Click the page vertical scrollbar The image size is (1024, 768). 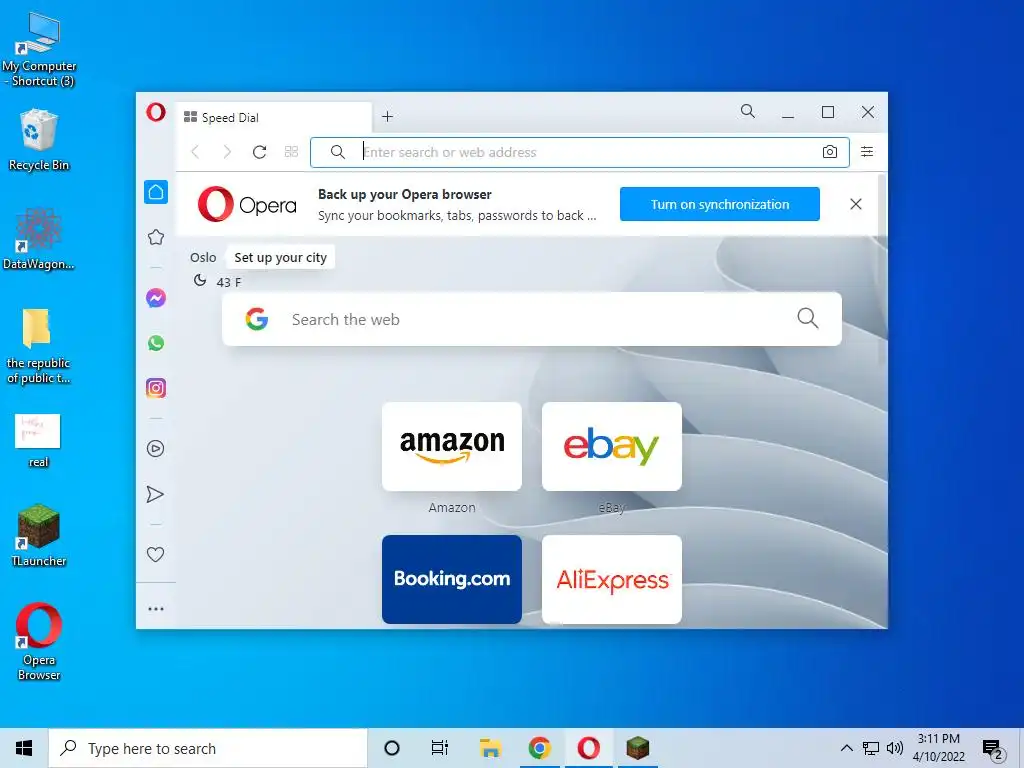(x=882, y=268)
